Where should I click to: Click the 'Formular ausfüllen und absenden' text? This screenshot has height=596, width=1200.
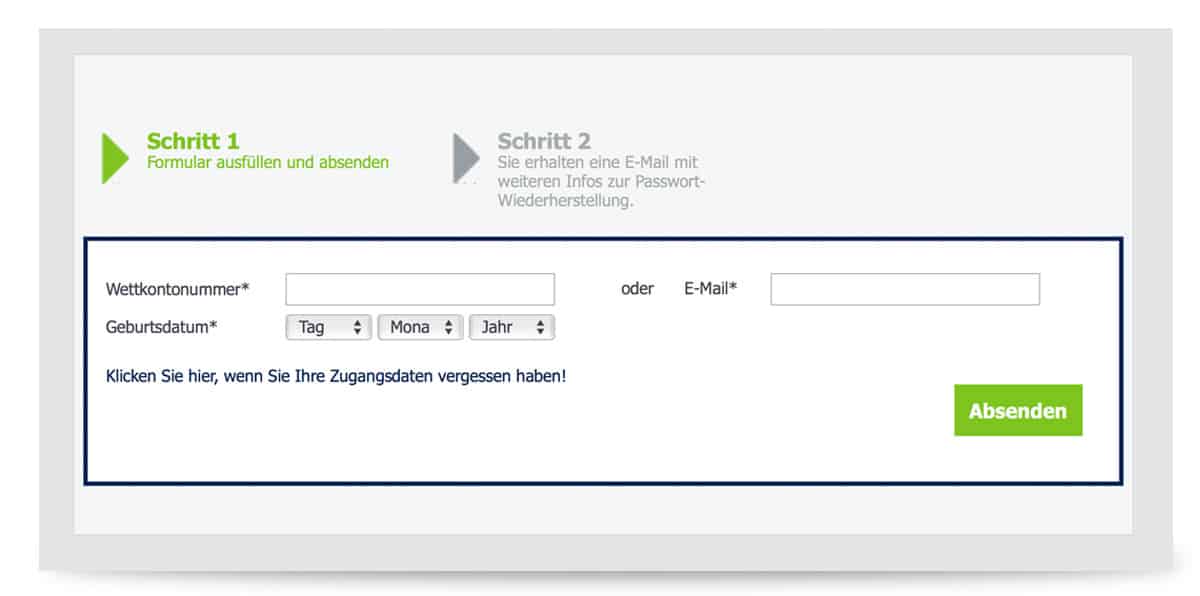pos(268,162)
